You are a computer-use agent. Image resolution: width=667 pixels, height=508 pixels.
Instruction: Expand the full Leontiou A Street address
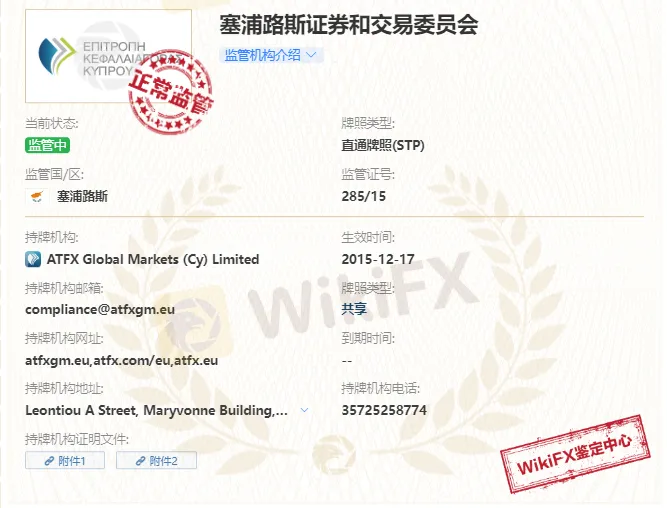coord(158,410)
